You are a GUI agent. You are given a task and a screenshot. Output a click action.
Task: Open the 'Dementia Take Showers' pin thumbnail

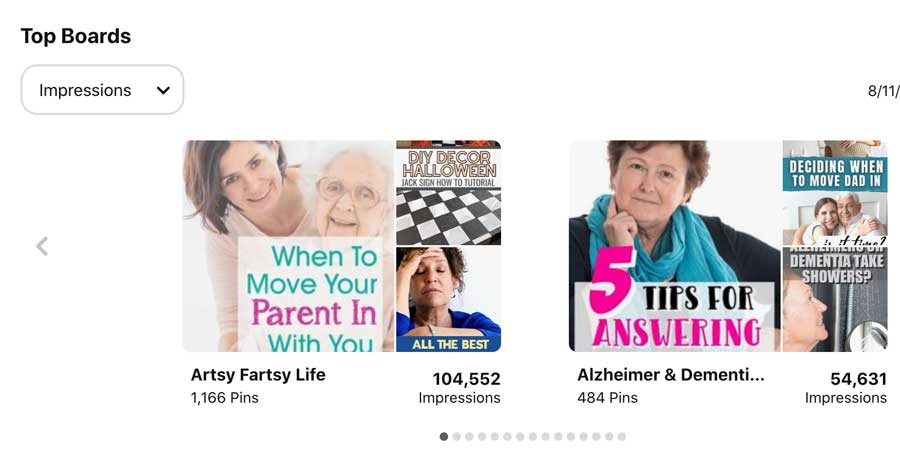(835, 300)
